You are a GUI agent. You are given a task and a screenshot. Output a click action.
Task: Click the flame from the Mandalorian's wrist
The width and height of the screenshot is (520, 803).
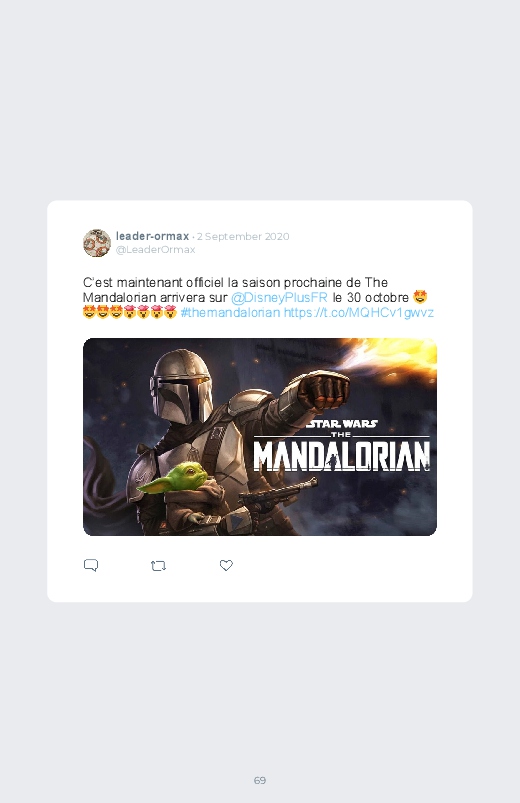[392, 358]
